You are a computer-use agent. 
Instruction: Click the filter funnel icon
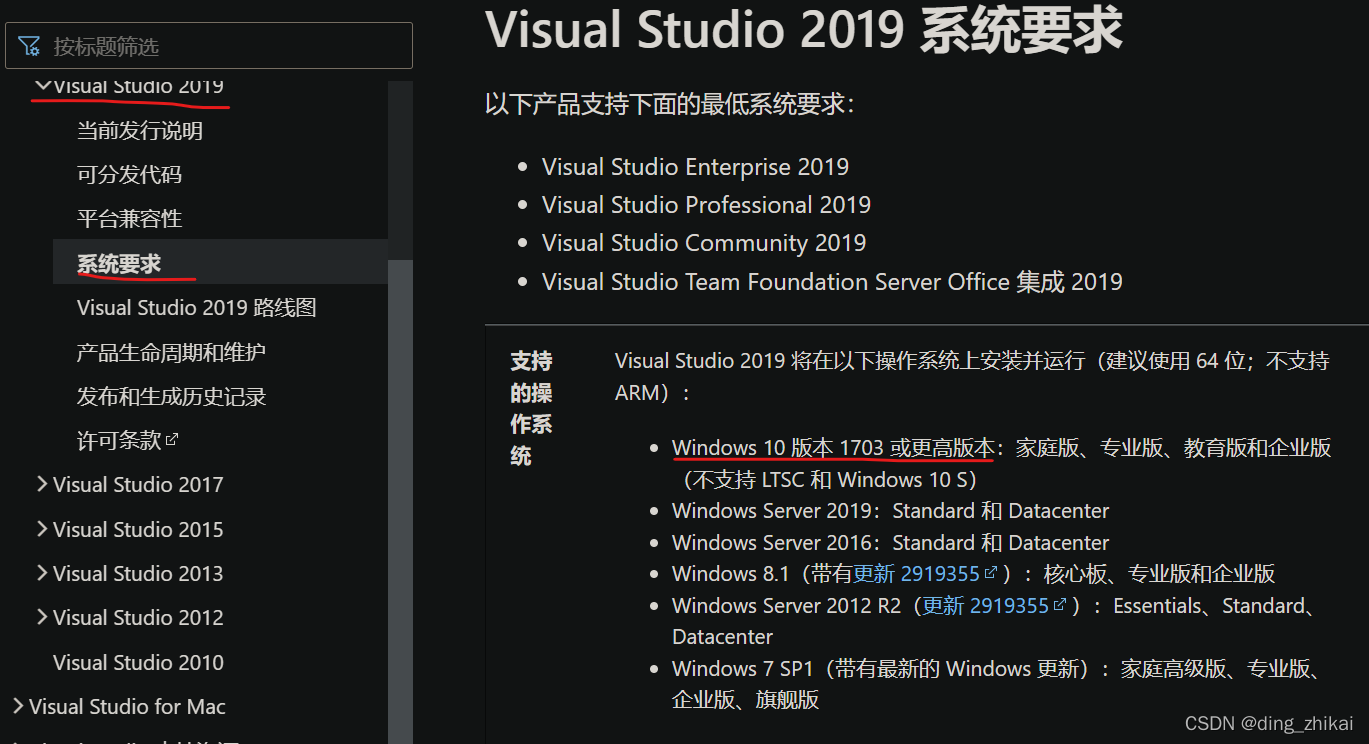click(x=29, y=46)
